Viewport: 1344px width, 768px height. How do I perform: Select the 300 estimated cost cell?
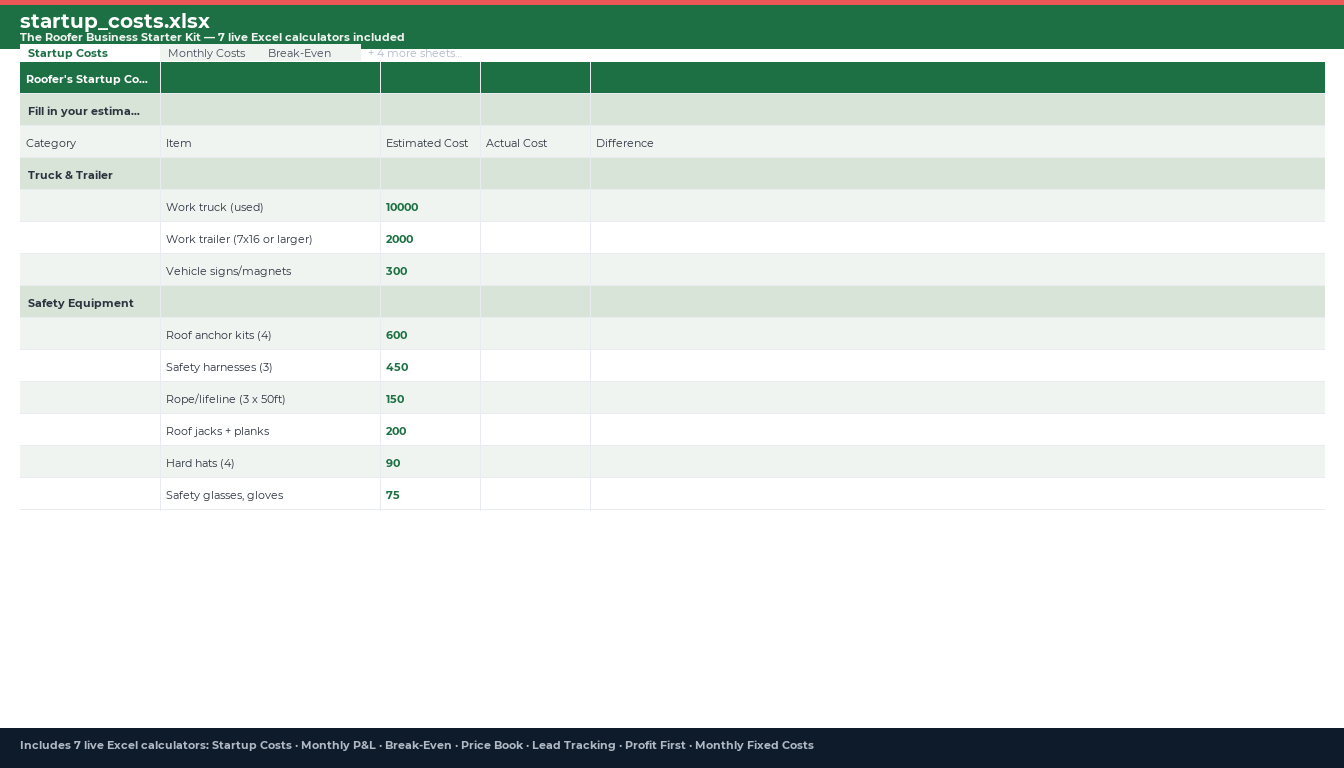click(x=430, y=270)
